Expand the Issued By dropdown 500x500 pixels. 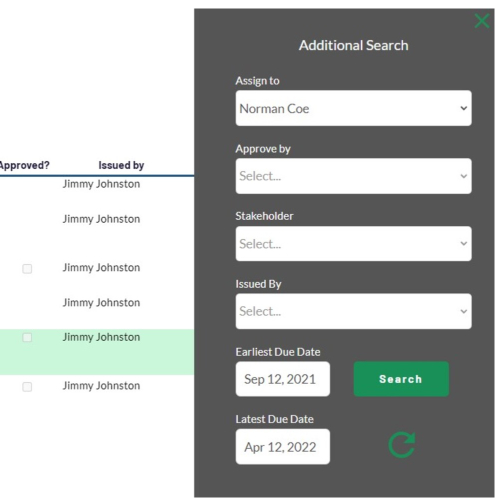coord(353,311)
